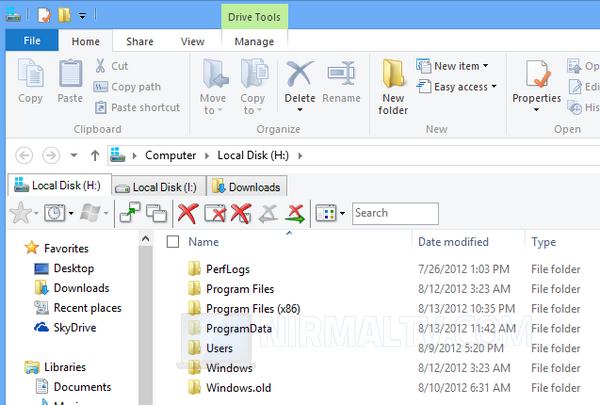The width and height of the screenshot is (600, 405).
Task: Open the recent locations dropdown arrow
Action: pyautogui.click(x=74, y=155)
